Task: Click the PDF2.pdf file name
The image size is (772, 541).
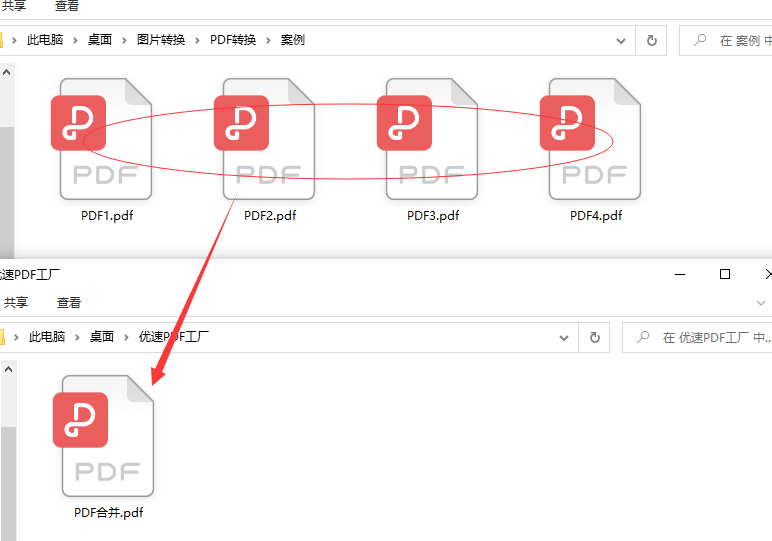Action: pos(270,216)
